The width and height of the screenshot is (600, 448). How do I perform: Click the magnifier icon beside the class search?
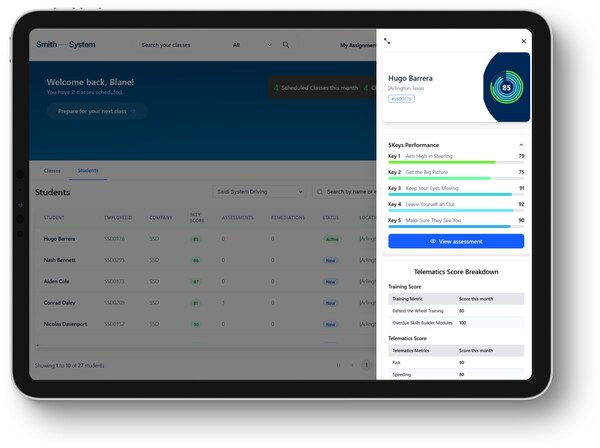pos(286,45)
